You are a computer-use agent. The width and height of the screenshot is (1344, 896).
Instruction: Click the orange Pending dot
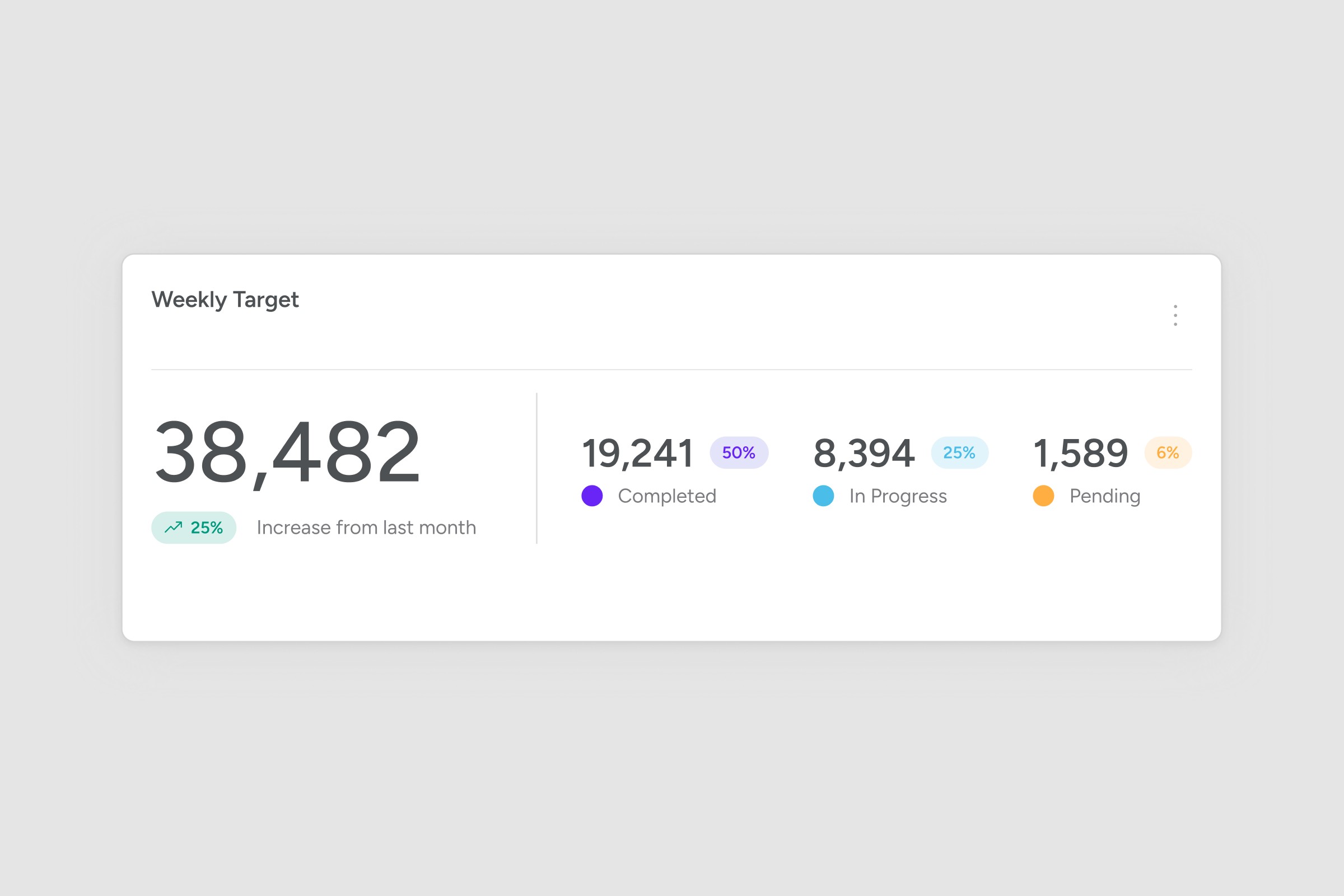1043,496
